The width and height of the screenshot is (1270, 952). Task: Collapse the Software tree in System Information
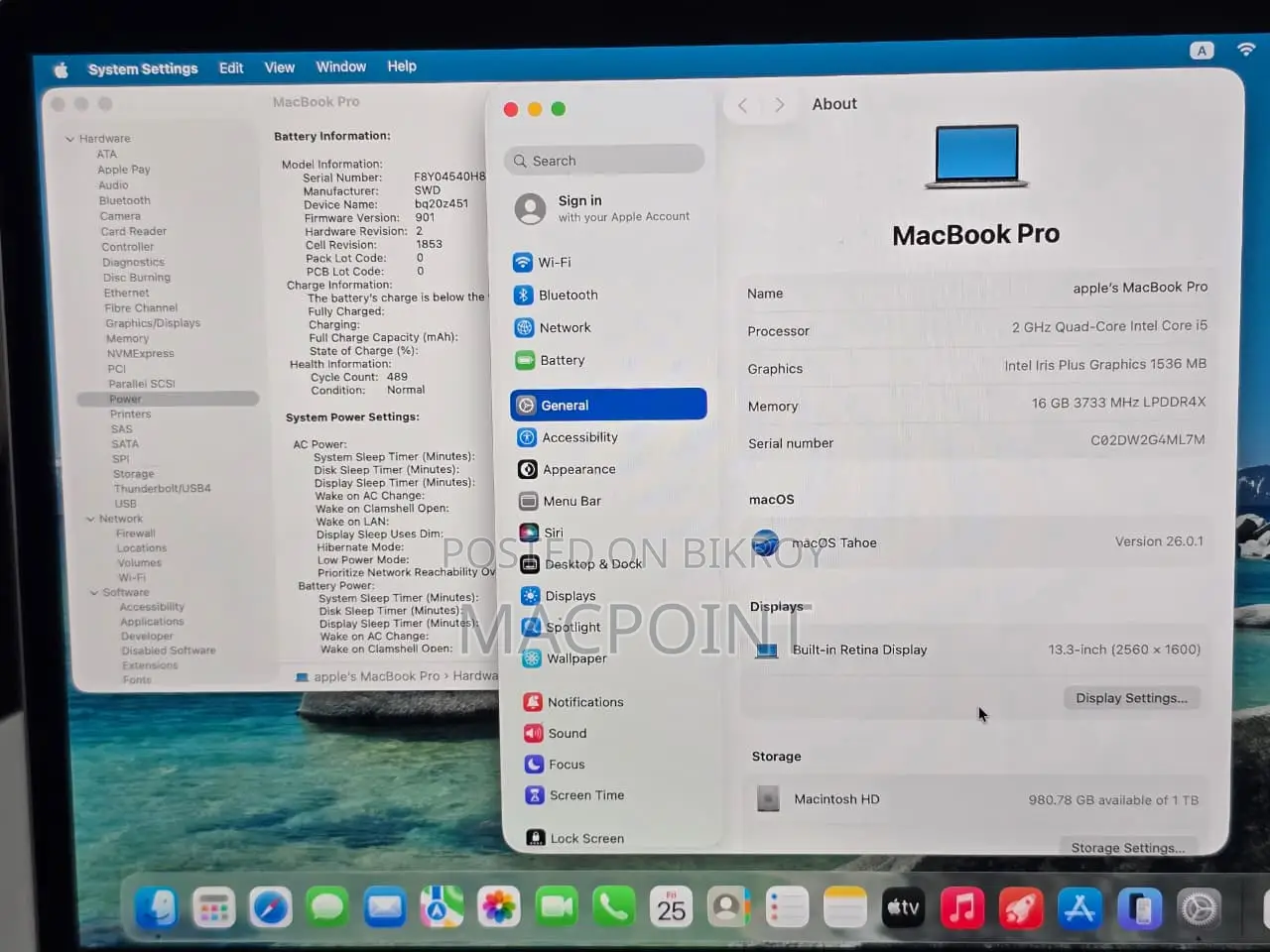click(94, 593)
